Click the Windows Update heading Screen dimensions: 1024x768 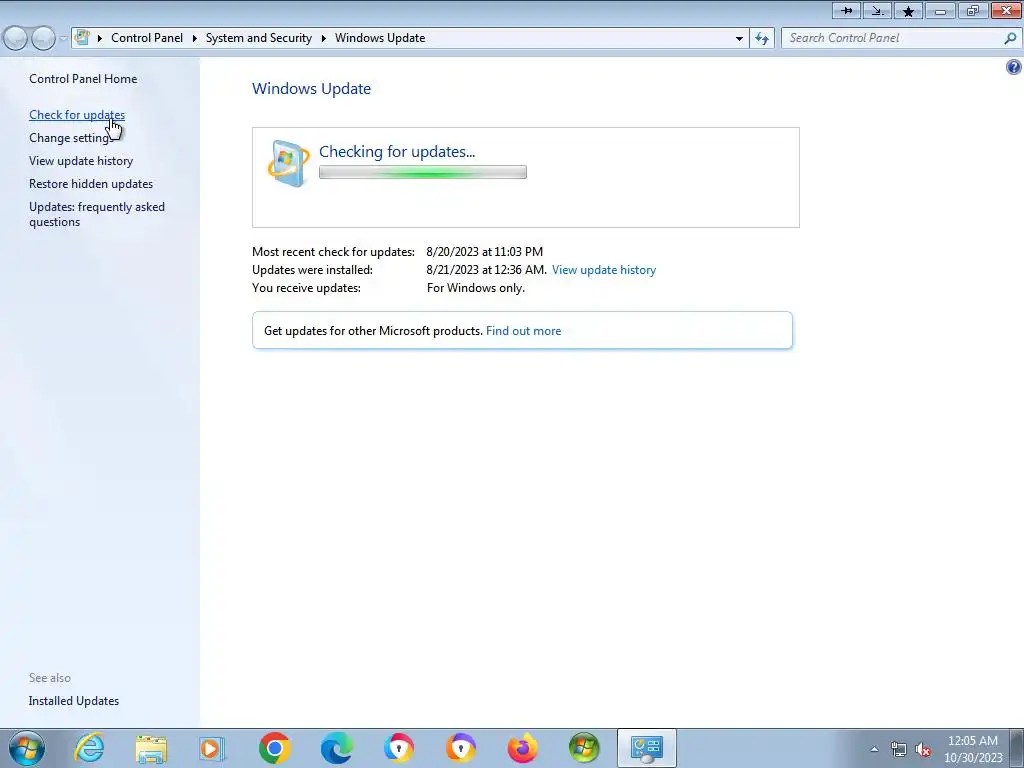(x=312, y=89)
